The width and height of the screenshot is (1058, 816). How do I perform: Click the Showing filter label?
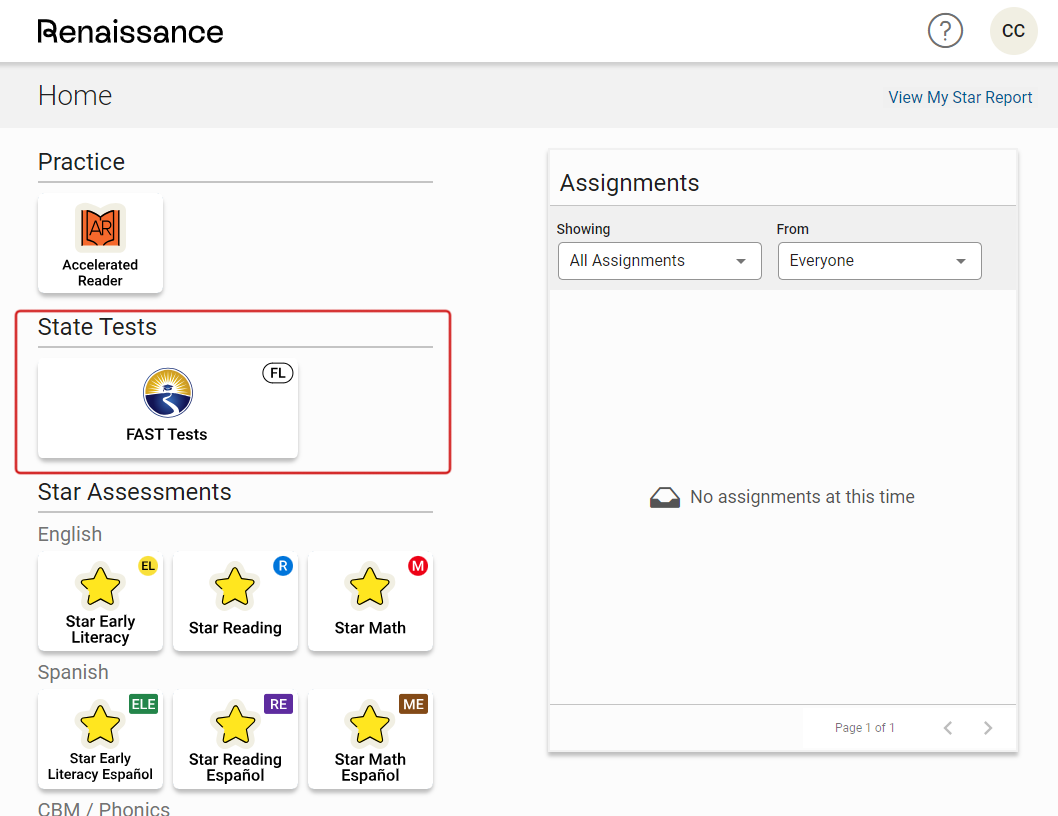pyautogui.click(x=583, y=229)
